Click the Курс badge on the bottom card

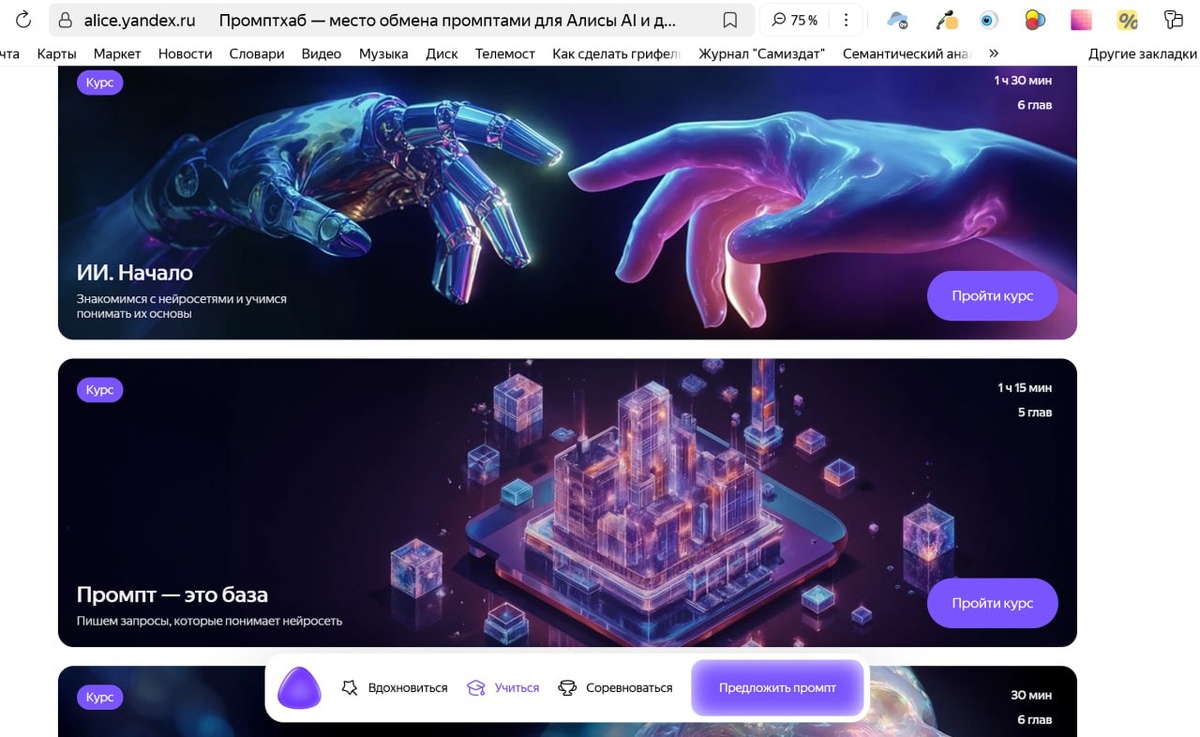pos(100,697)
